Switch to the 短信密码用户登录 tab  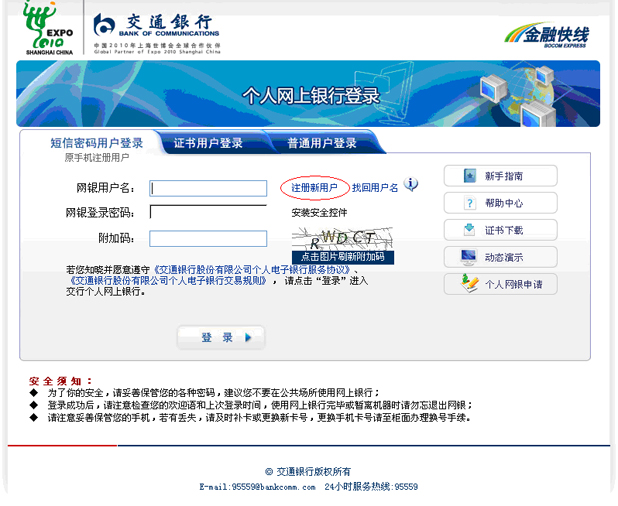click(x=97, y=143)
